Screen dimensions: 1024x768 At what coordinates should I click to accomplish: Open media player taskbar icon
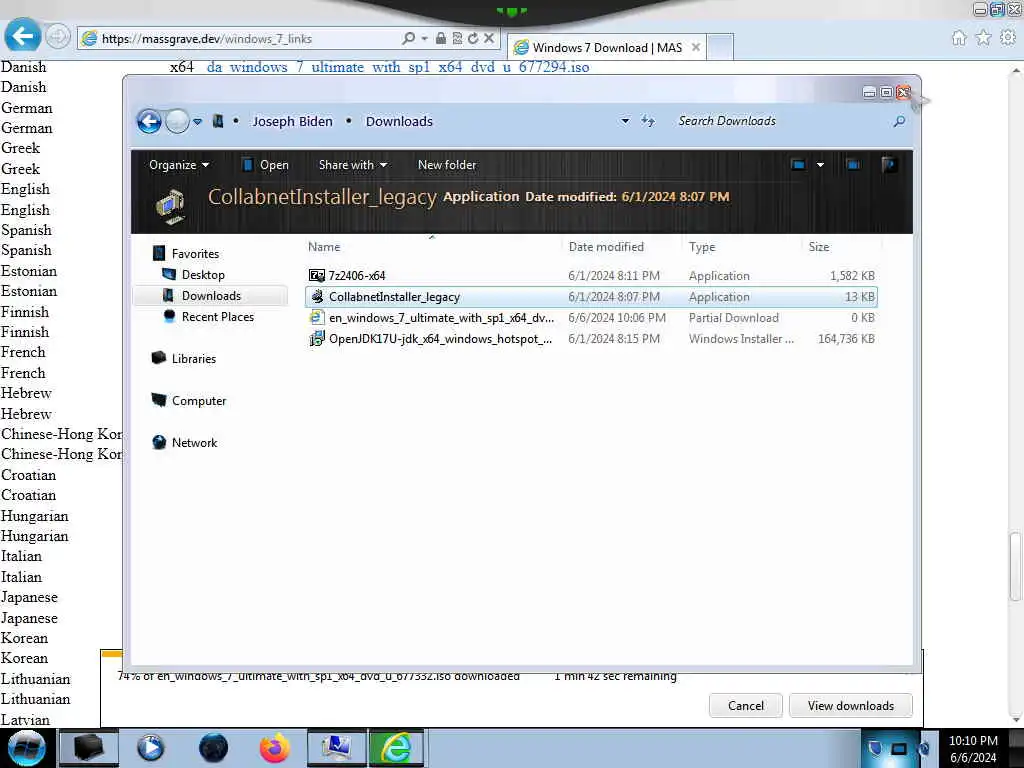click(150, 748)
